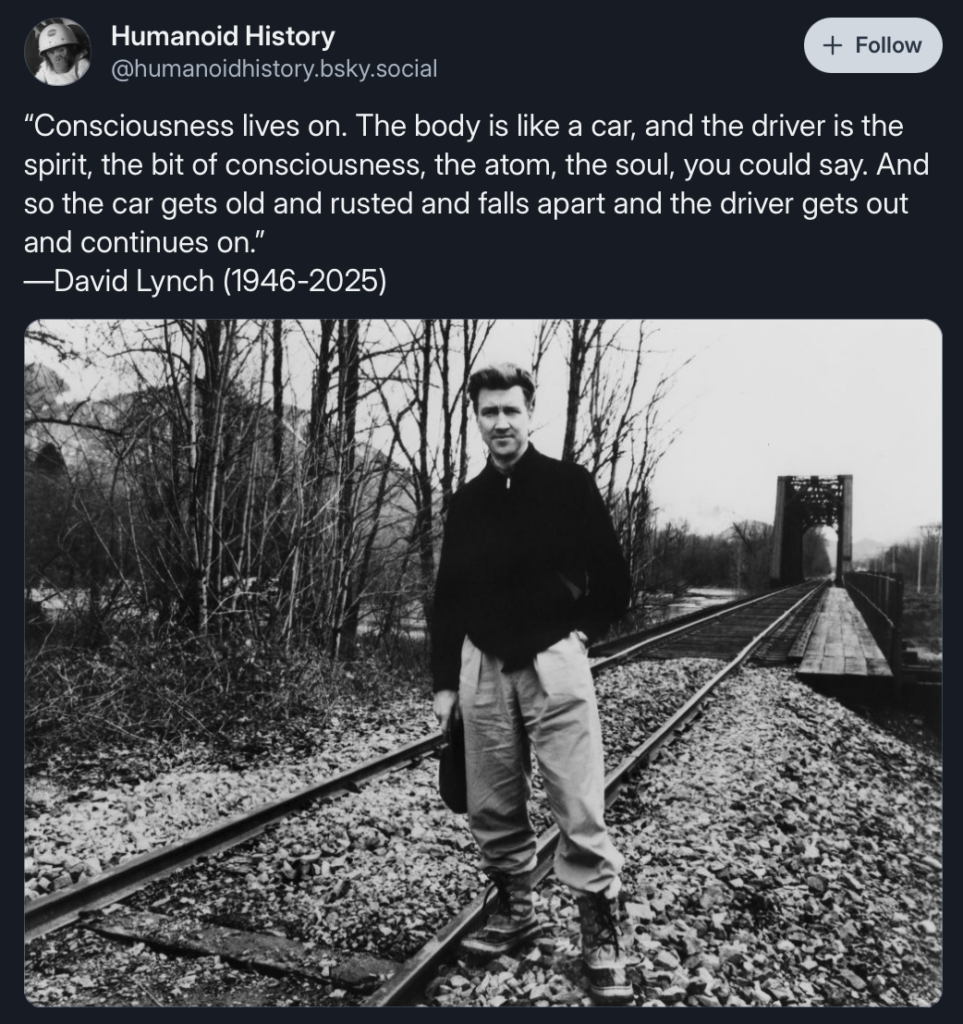Click the quote line starting "Consciousness lives on"
The width and height of the screenshot is (963, 1024).
click(x=462, y=127)
